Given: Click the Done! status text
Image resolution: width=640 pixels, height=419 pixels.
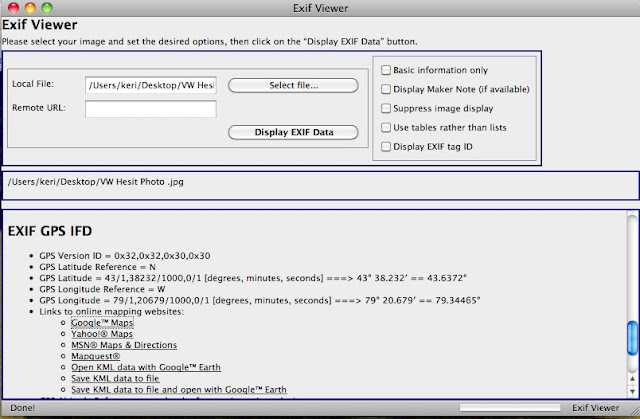Looking at the screenshot, I should point(22,408).
